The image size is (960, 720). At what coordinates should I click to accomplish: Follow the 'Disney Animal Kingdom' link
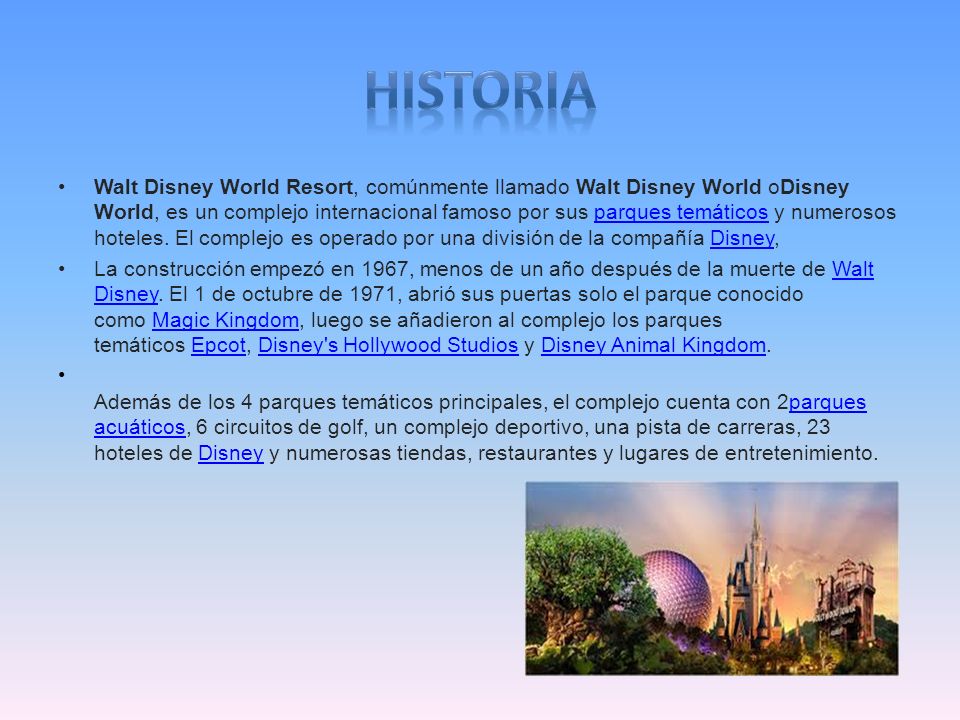pyautogui.click(x=653, y=345)
